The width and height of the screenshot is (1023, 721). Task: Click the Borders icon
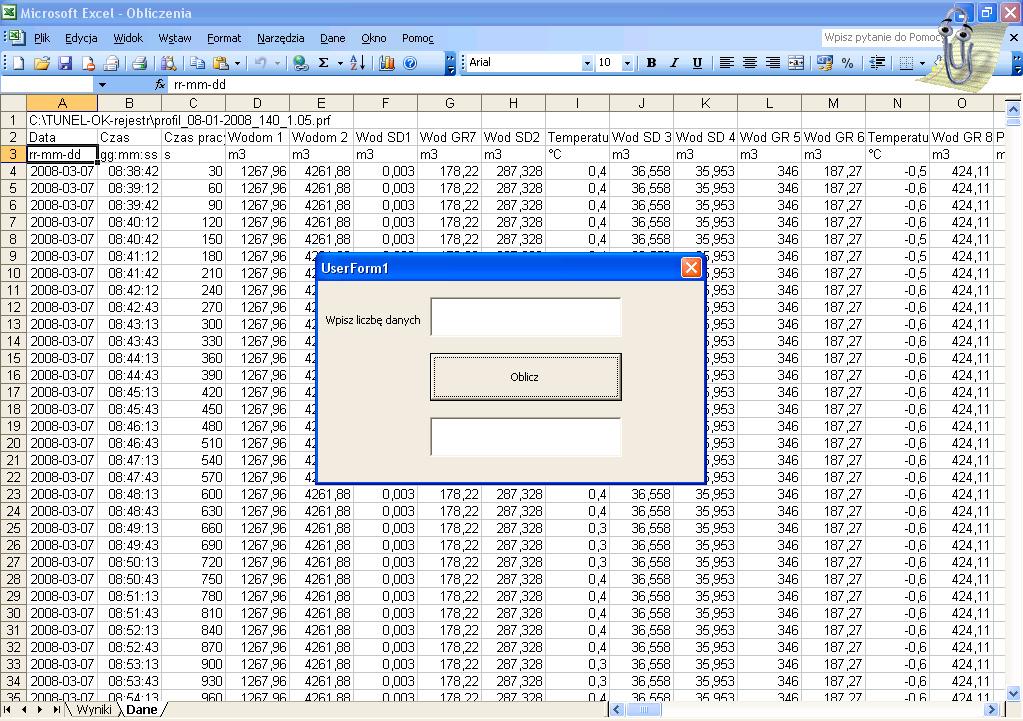click(x=906, y=63)
